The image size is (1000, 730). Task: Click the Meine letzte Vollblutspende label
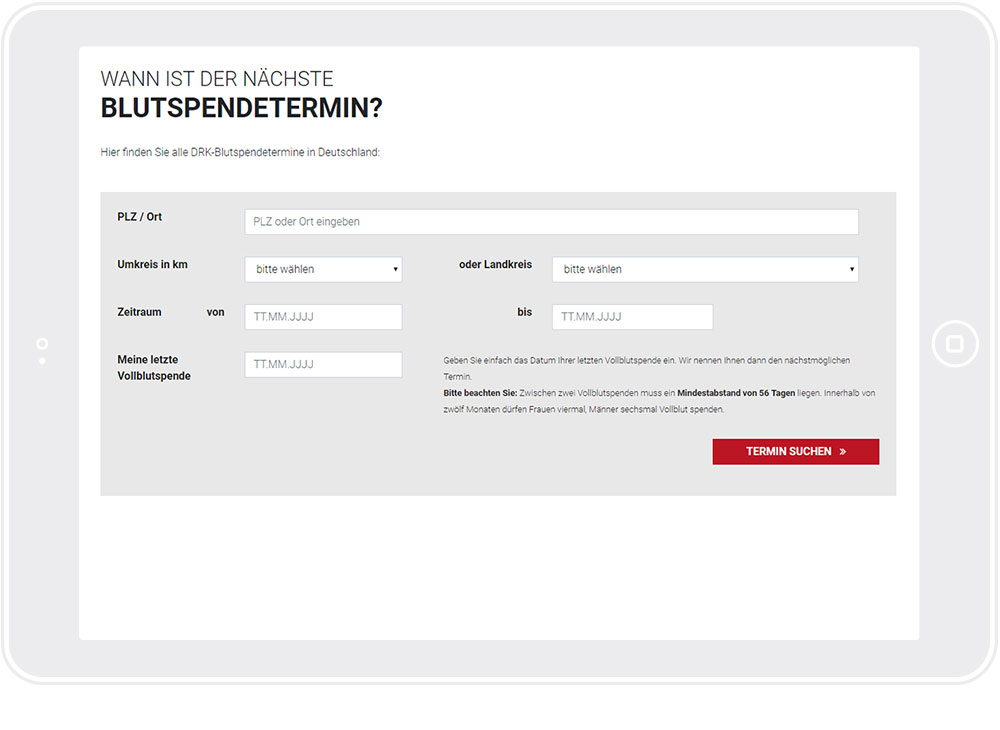tap(154, 368)
